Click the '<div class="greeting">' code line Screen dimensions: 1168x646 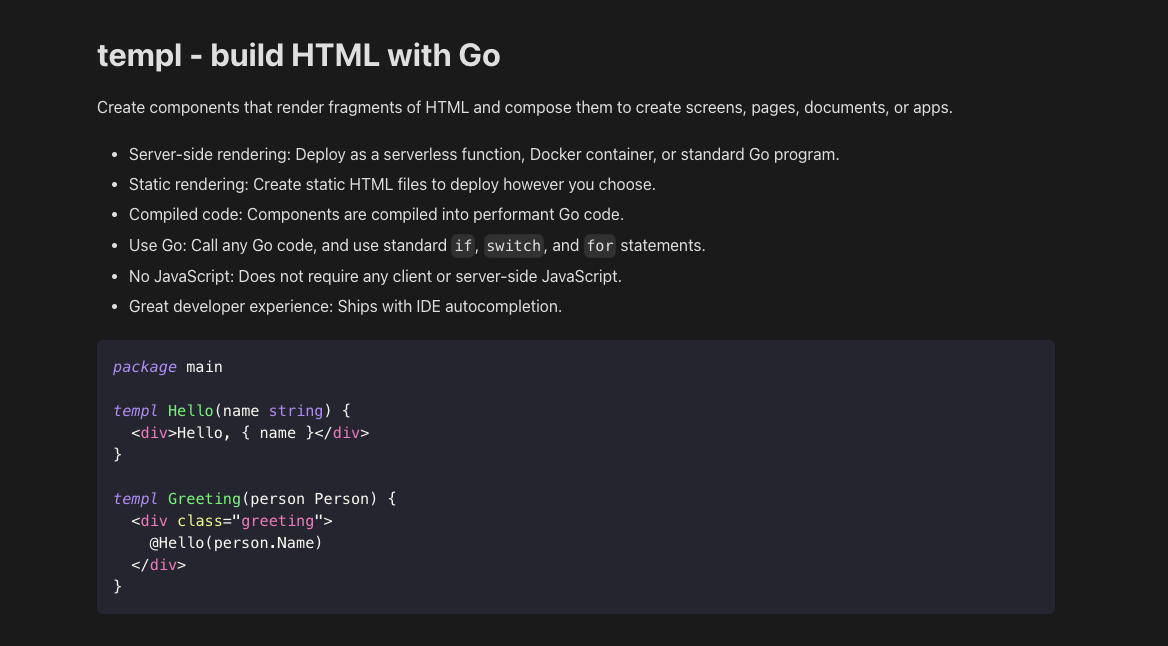point(232,521)
